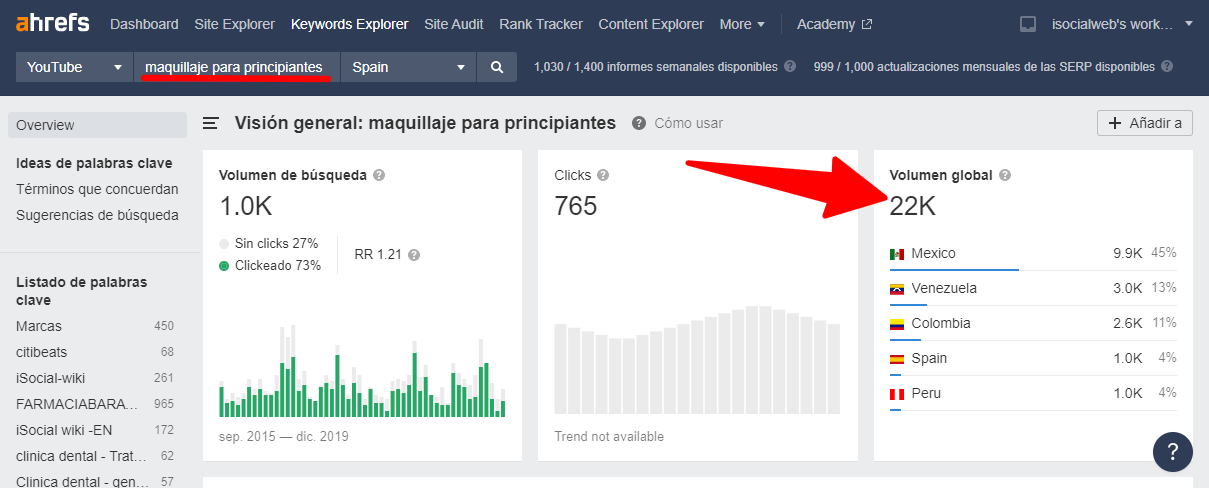Click the Ahrefs logo

coord(52,23)
